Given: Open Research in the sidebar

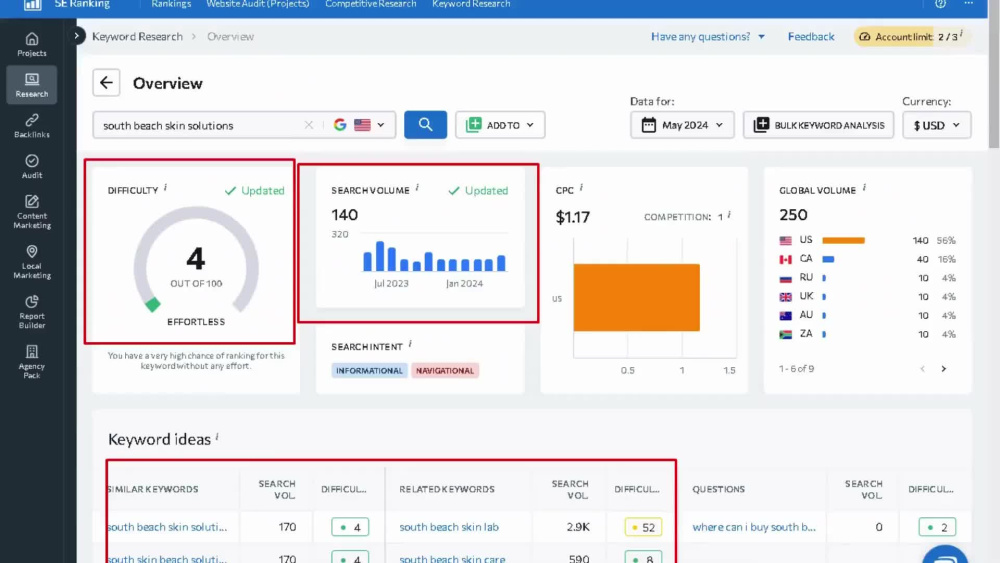Looking at the screenshot, I should coord(32,85).
